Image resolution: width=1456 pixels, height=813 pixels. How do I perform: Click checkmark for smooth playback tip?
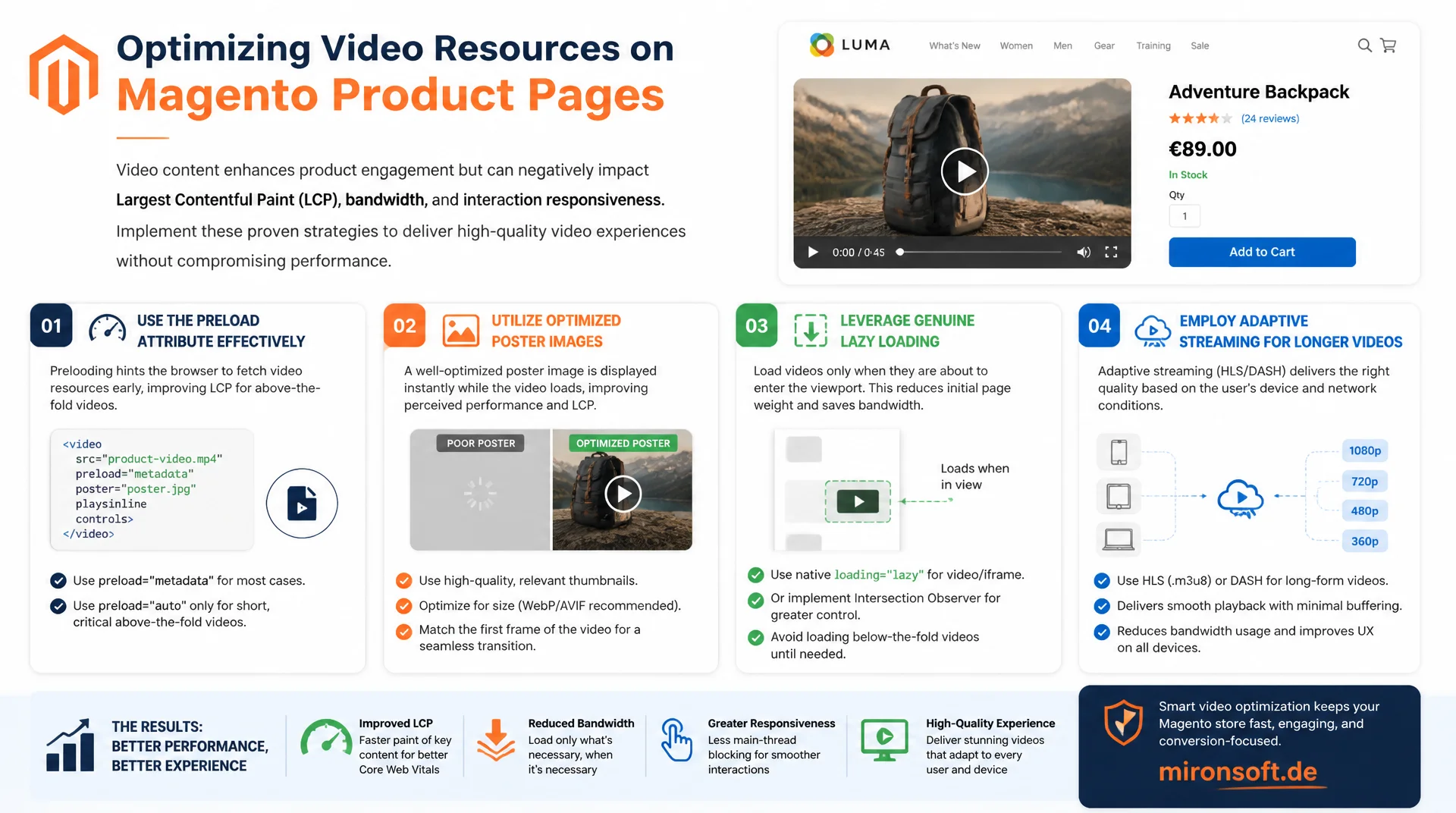coord(1103,606)
